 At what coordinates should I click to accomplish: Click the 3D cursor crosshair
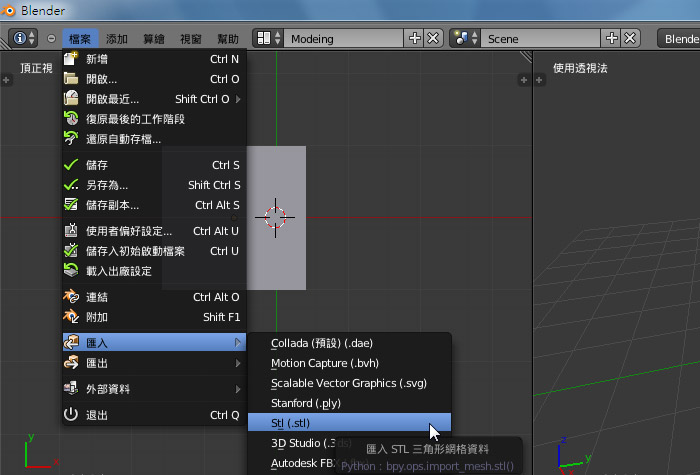tap(275, 218)
